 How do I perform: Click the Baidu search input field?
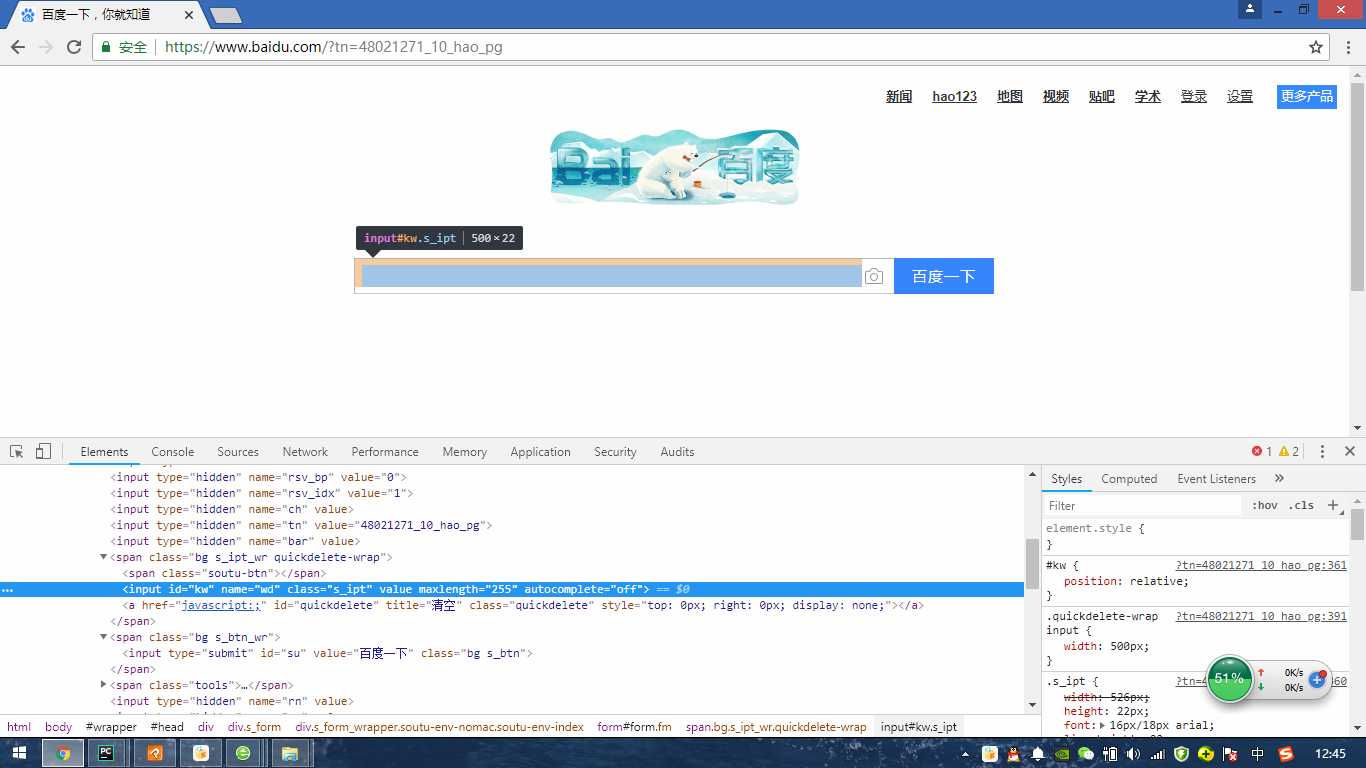(611, 276)
